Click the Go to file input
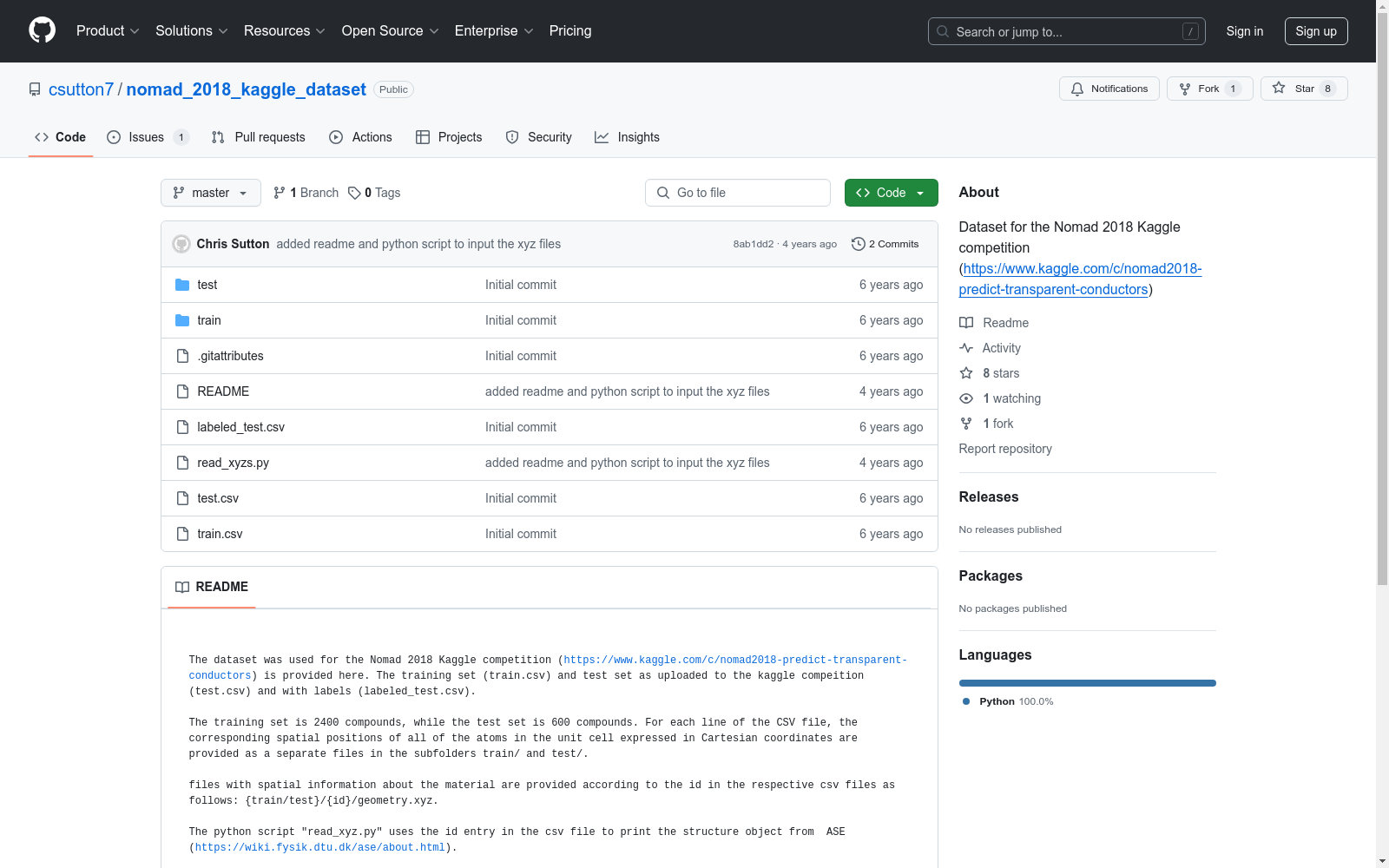 tap(738, 193)
